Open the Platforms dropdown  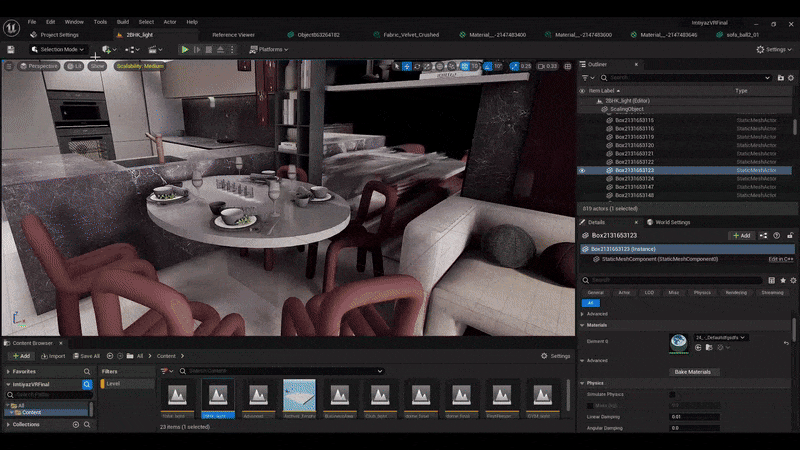[x=269, y=49]
